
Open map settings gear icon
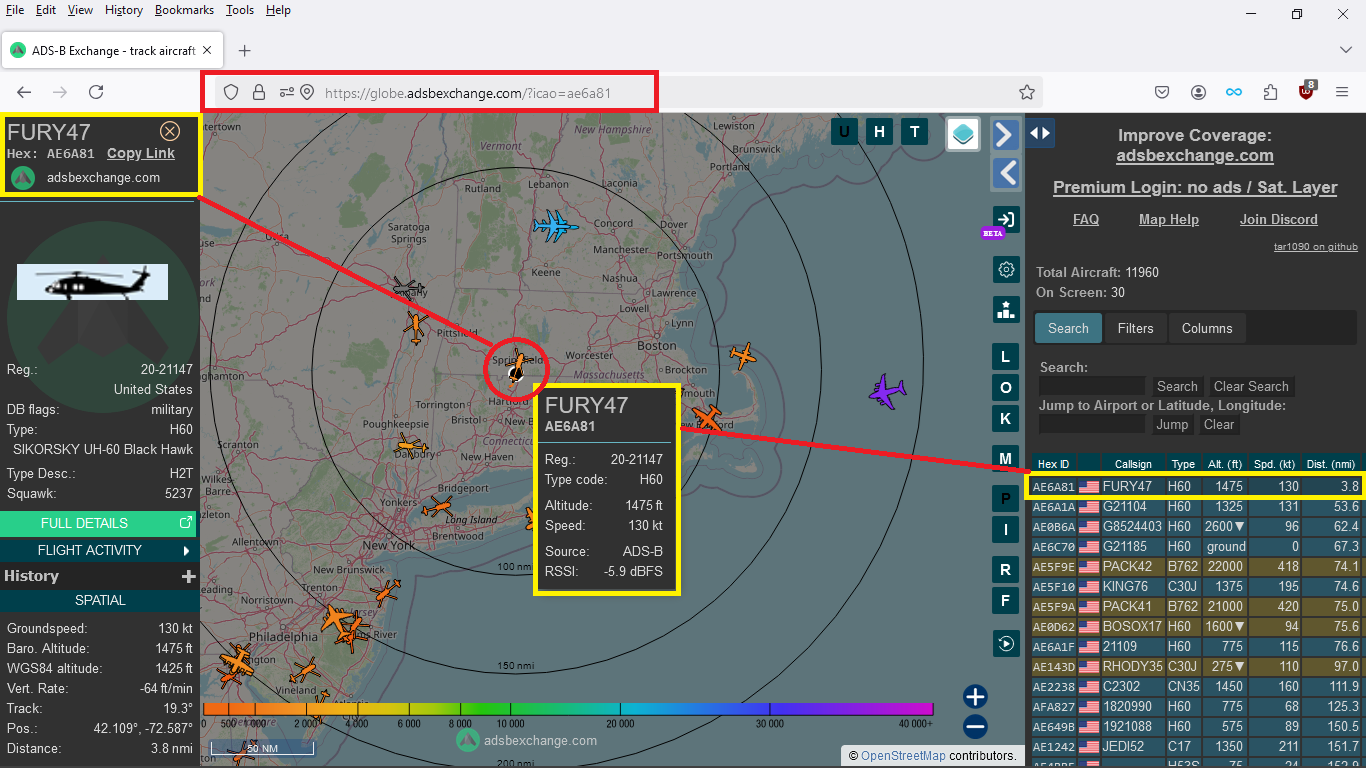click(1006, 269)
